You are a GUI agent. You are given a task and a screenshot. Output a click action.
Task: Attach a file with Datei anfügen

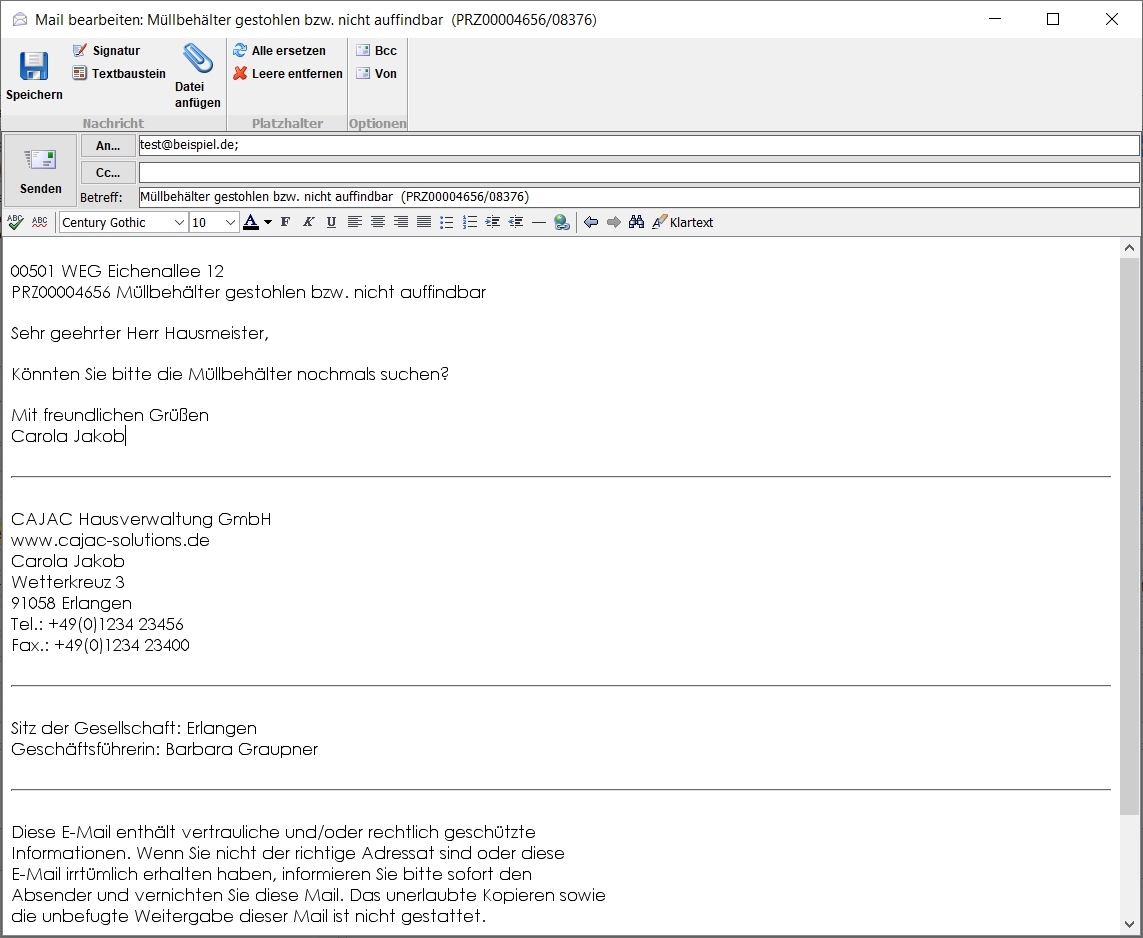pyautogui.click(x=198, y=75)
